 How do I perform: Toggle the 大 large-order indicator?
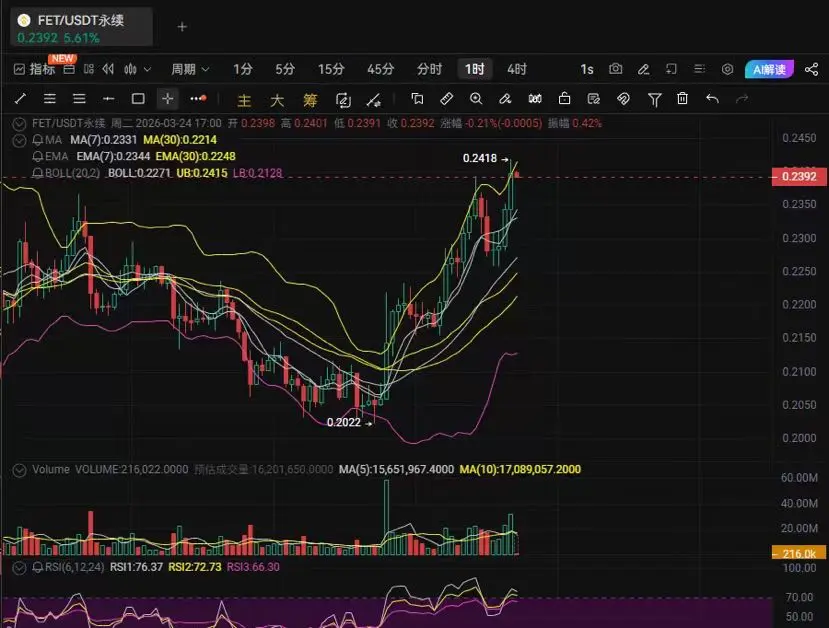tap(277, 99)
